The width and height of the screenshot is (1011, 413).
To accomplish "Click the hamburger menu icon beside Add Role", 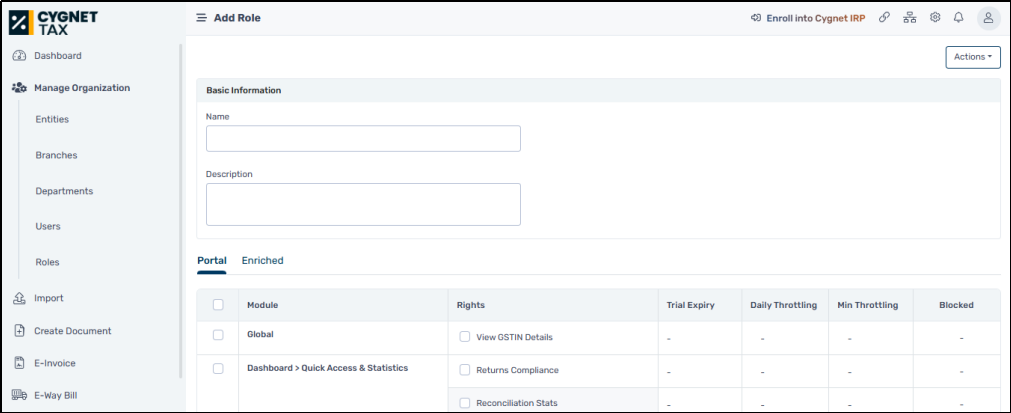I will tap(201, 18).
